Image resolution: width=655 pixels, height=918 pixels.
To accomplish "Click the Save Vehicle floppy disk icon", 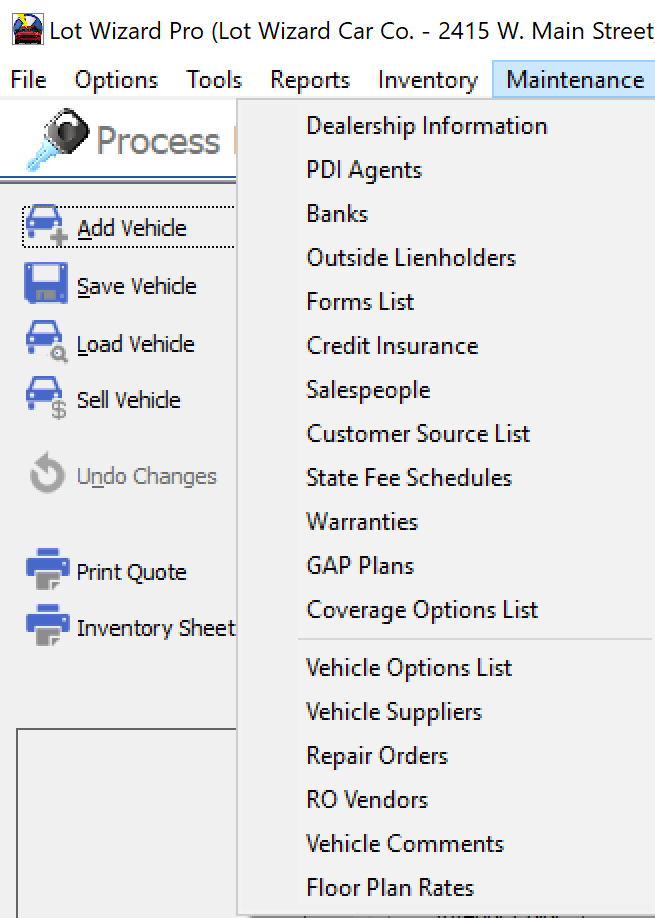I will [46, 284].
